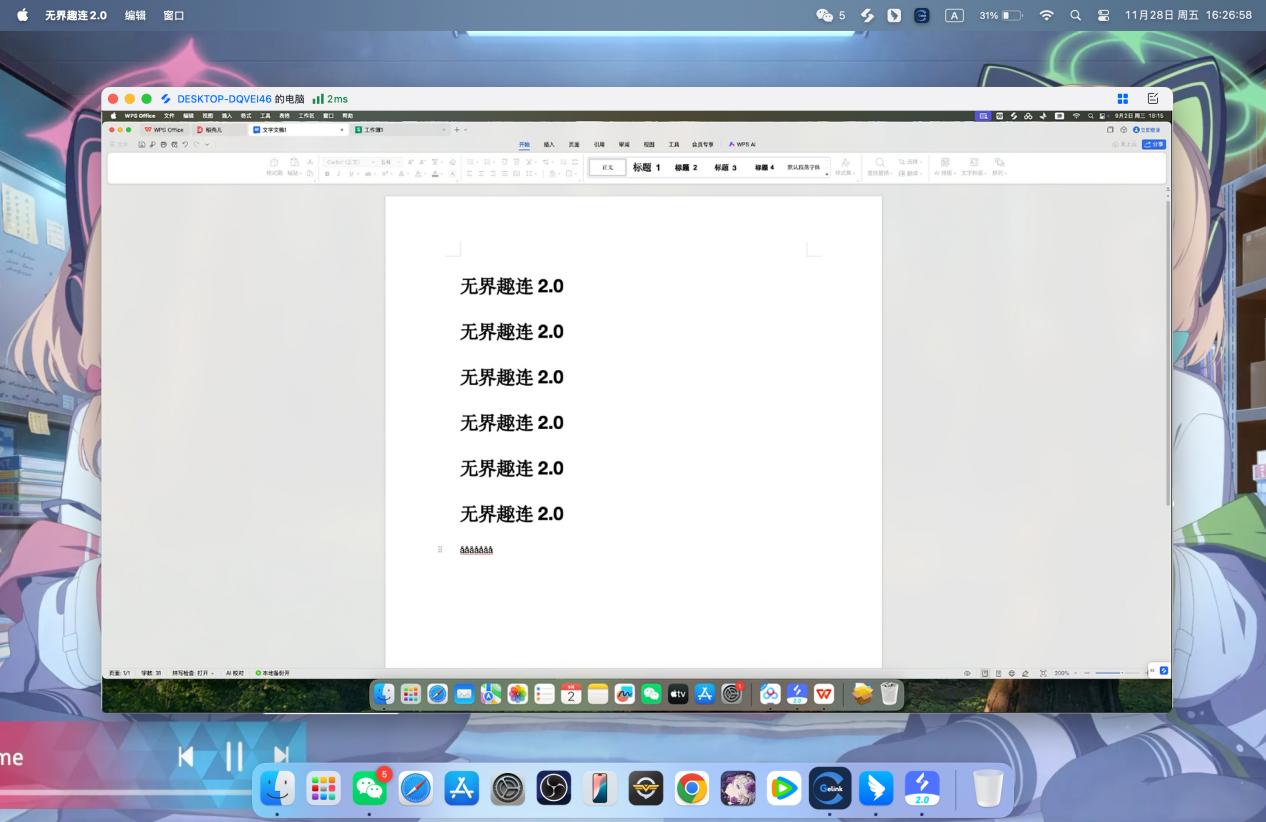Open Trash in the outer dock
Viewport: 1266px width, 822px height.
point(987,789)
